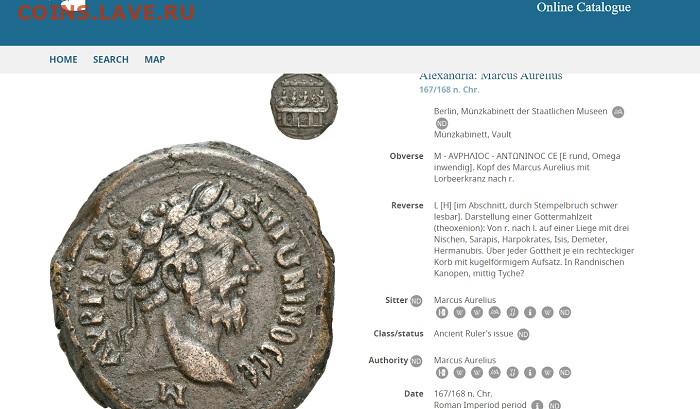
Task: Enlarge the large Marcus Aurelius obverse image
Action: [193, 276]
